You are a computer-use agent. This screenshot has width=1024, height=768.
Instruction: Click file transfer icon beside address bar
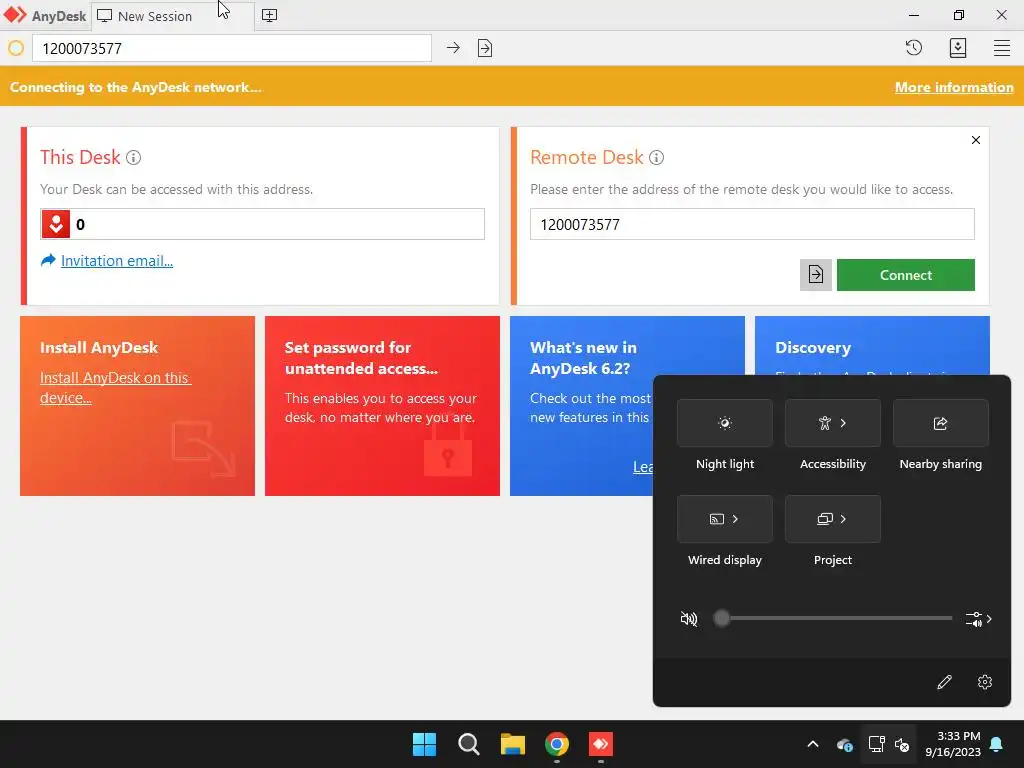485,48
